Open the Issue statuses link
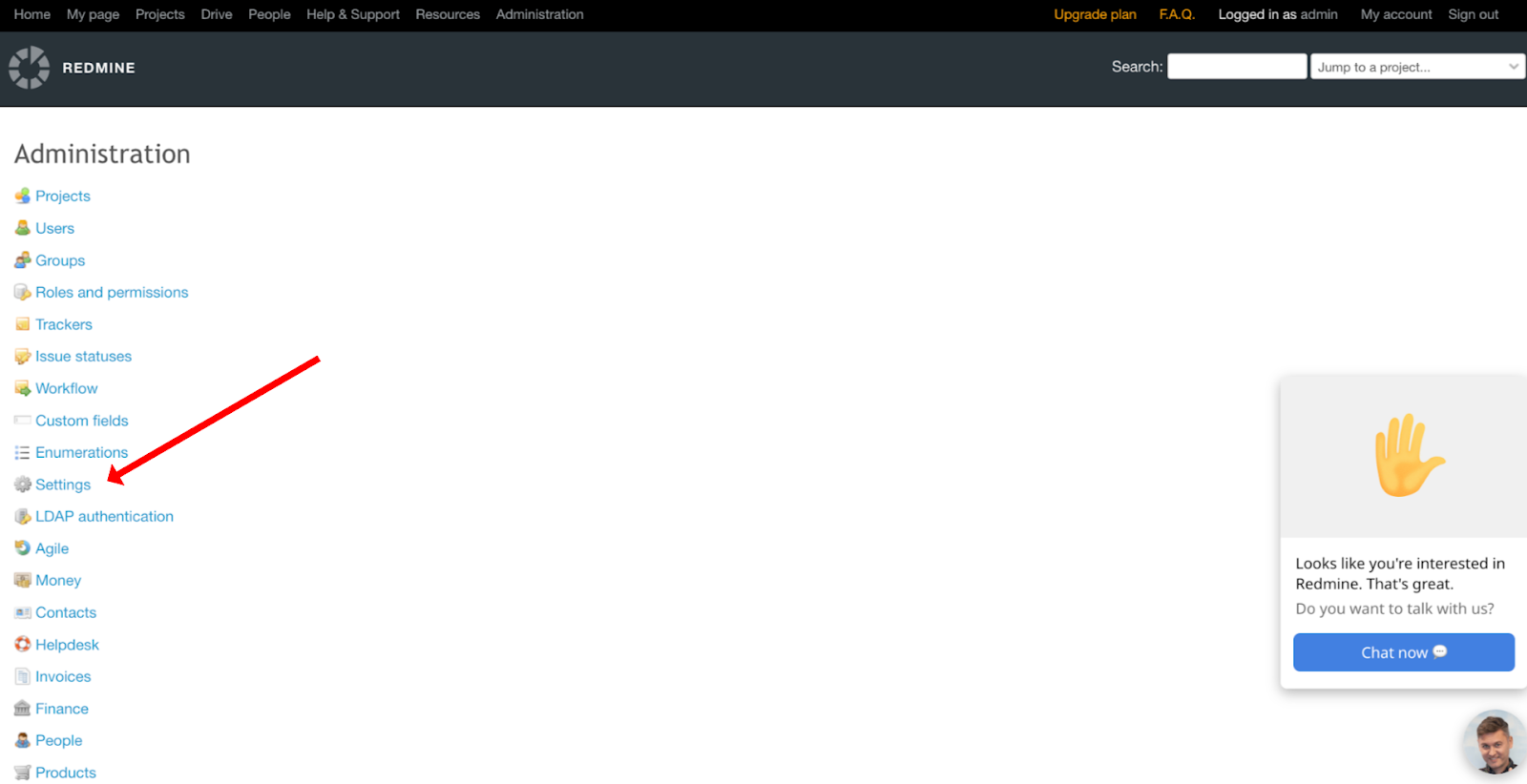Viewport: 1527px width, 784px height. 84,356
